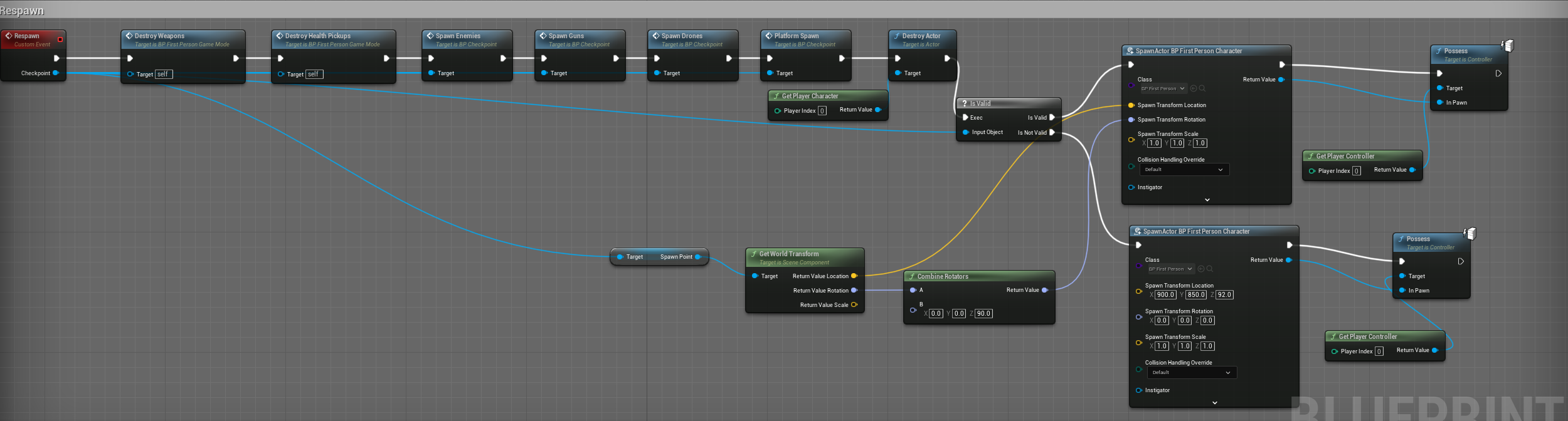Click the A input pin on Combine Rotators
1568x421 pixels.
pos(913,290)
